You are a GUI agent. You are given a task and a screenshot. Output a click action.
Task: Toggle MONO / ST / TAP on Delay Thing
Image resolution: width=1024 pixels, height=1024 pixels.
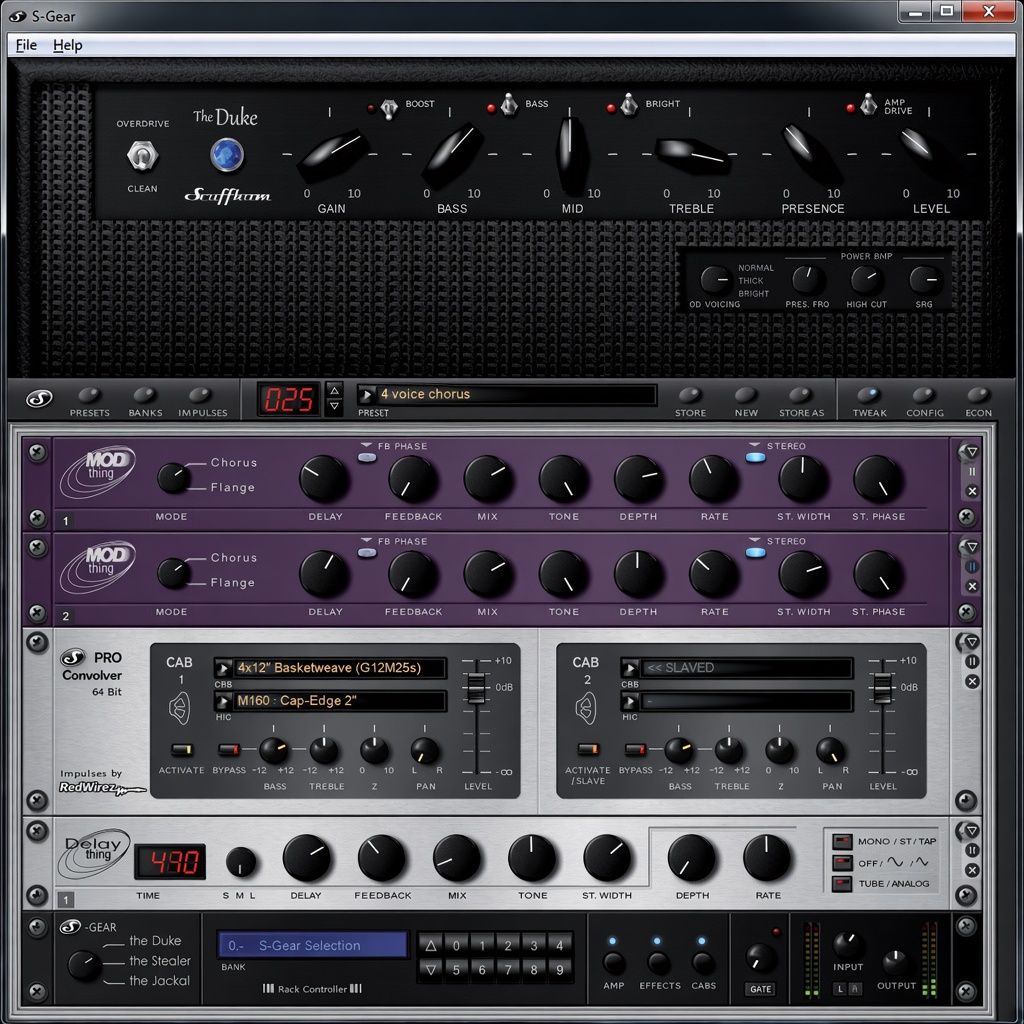point(842,841)
